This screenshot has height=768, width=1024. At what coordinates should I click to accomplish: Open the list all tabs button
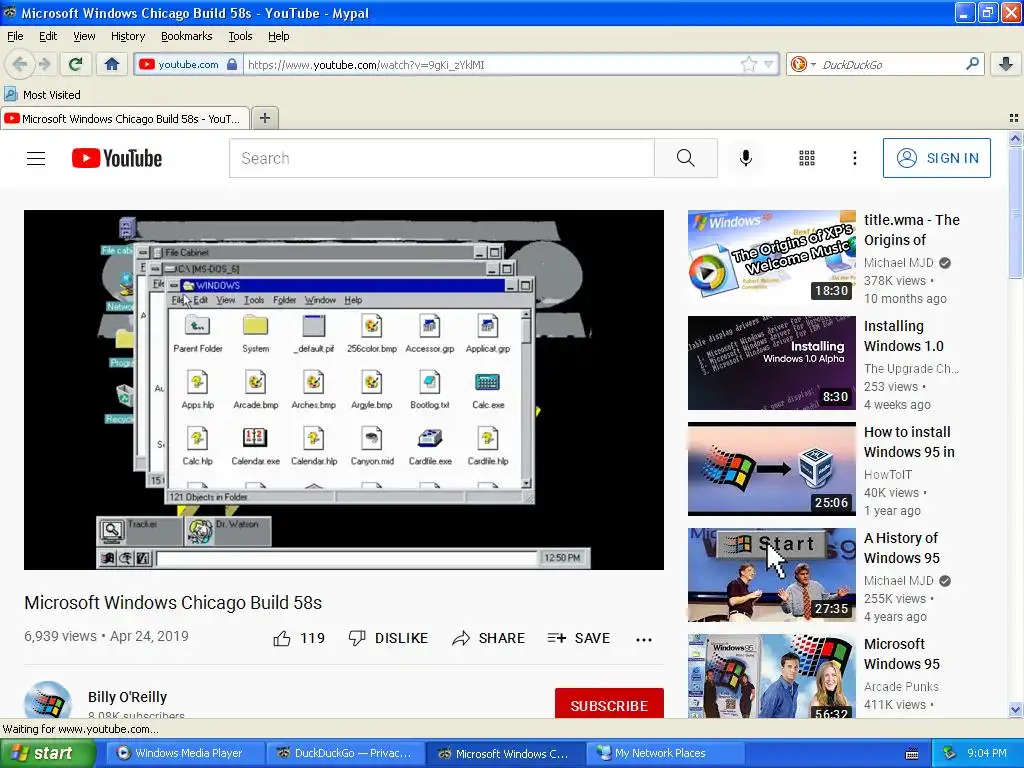pos(1014,118)
